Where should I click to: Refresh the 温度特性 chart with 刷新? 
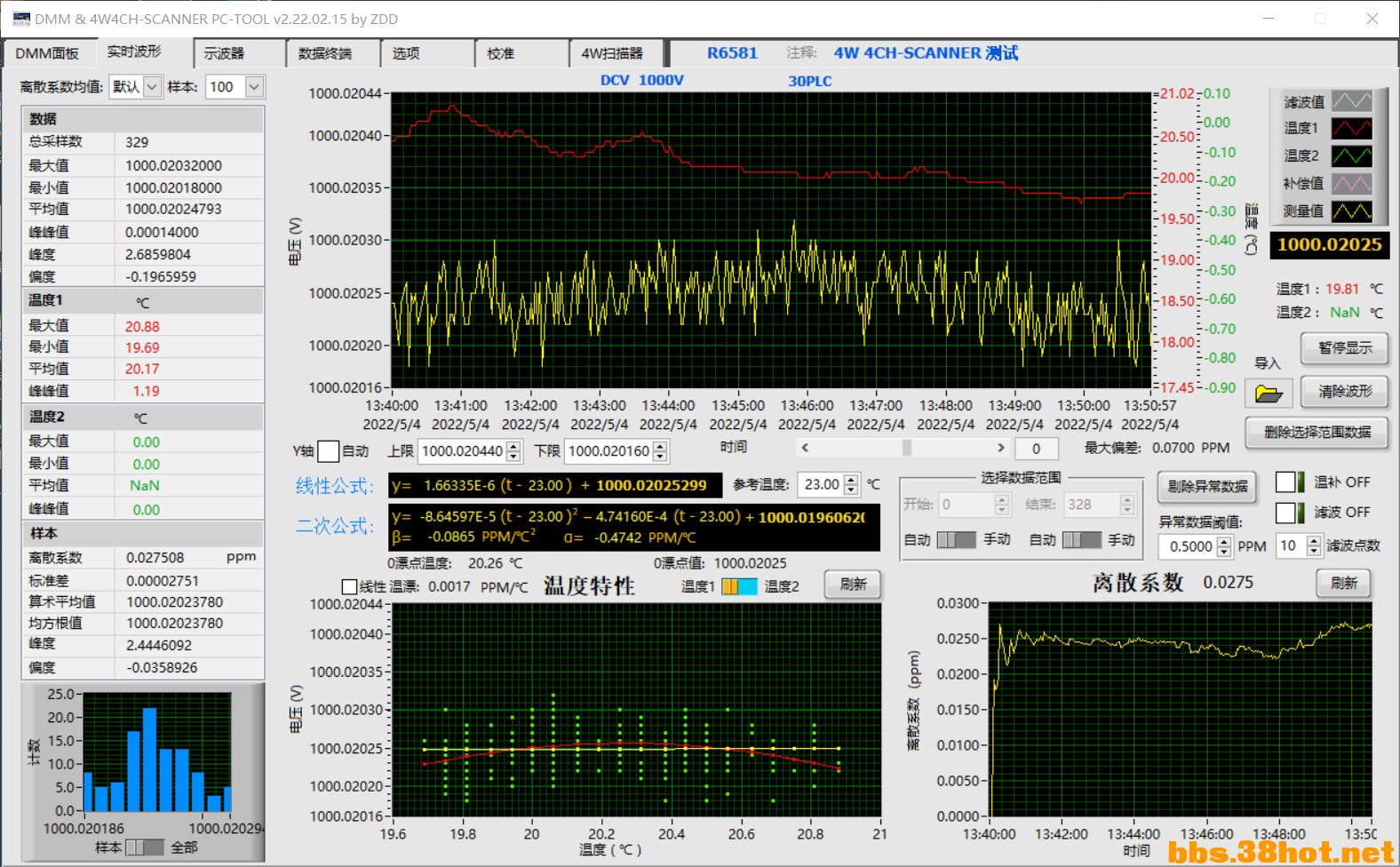click(853, 585)
